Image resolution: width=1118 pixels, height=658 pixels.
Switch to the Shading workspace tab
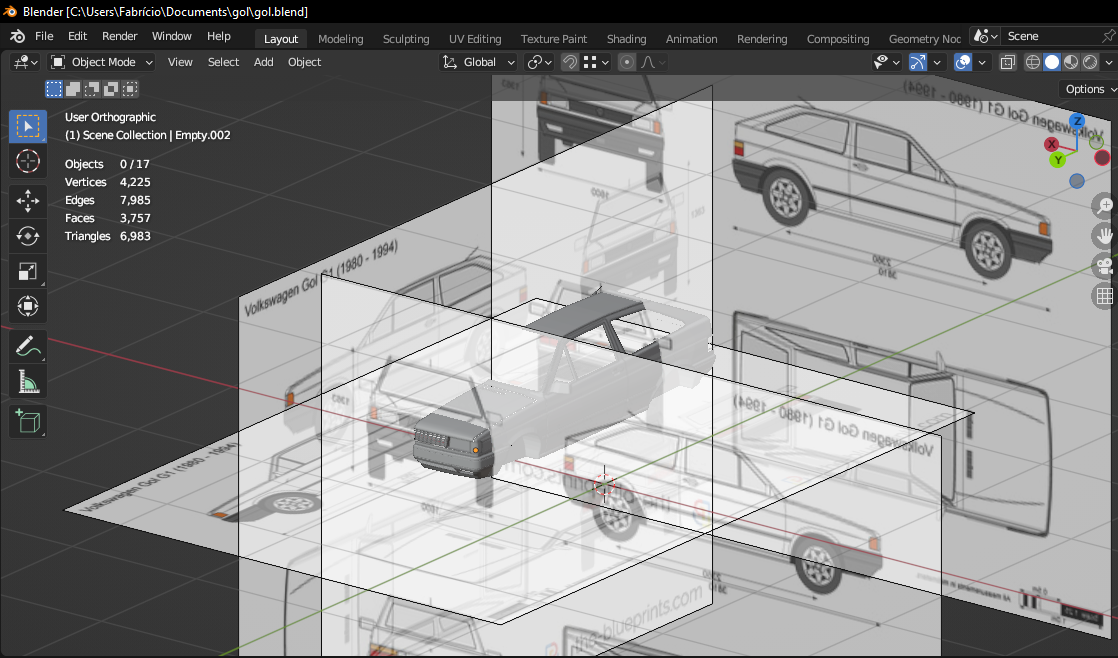(x=627, y=39)
